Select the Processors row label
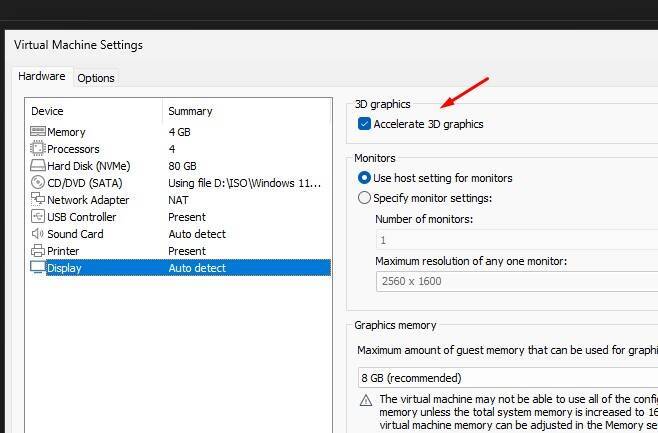This screenshot has width=658, height=433. [x=73, y=149]
